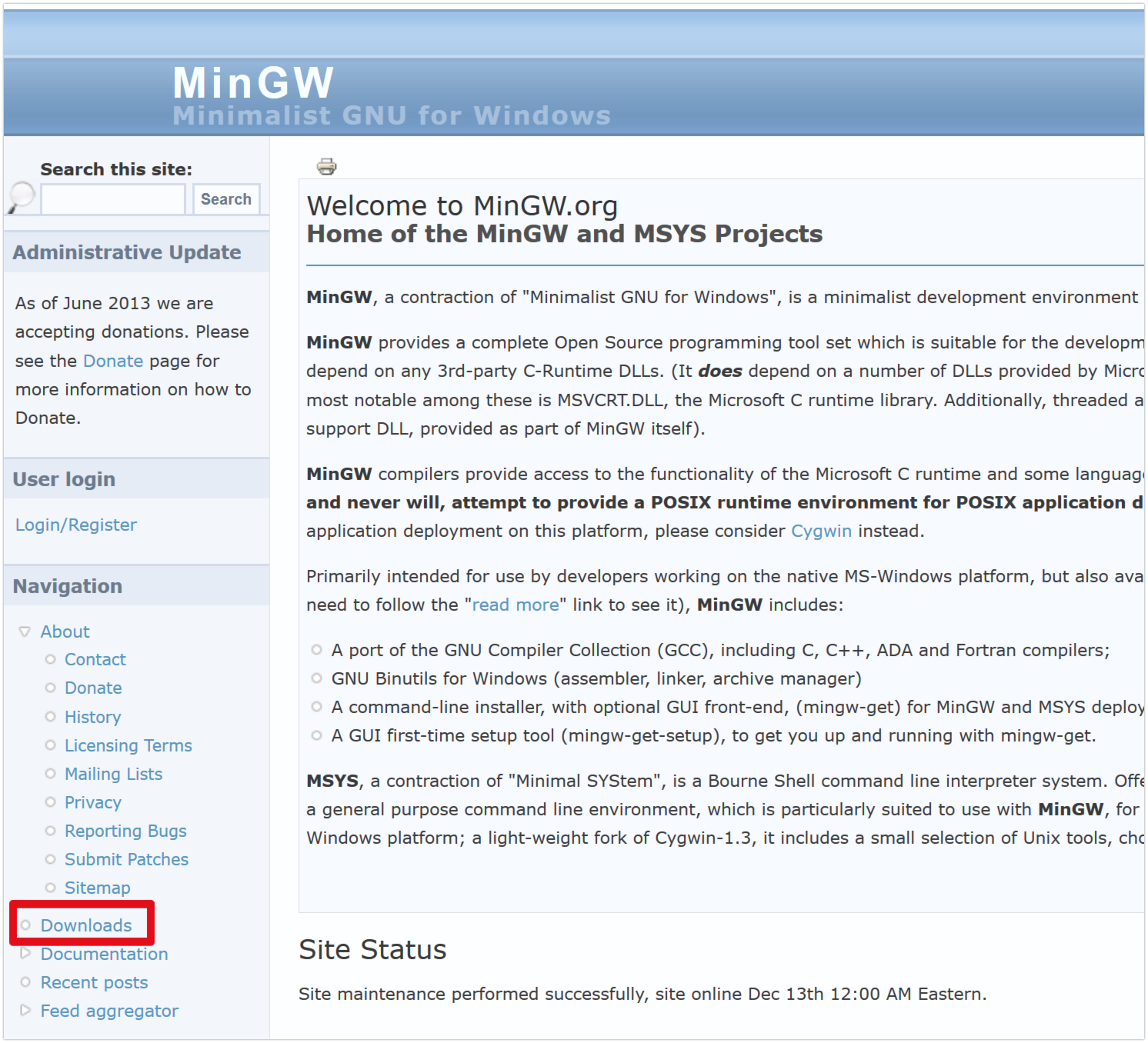Click the printer icon above the welcome heading
Screen dimensions: 1148x1043
[325, 165]
